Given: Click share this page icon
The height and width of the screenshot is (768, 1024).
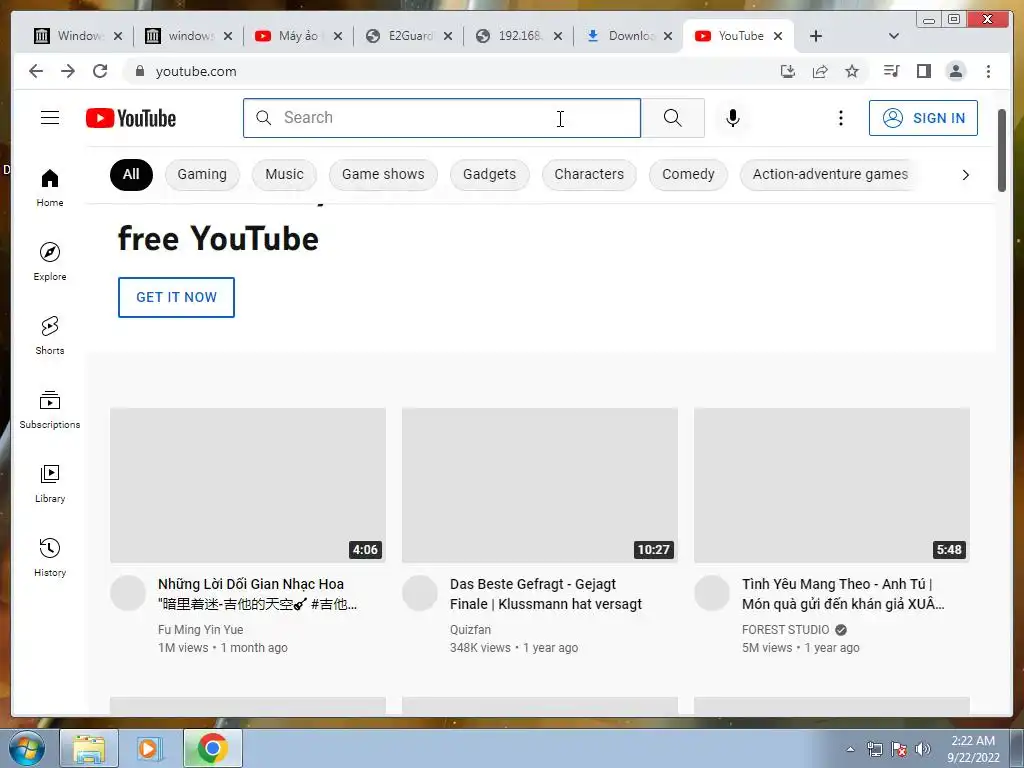Looking at the screenshot, I should coord(820,71).
